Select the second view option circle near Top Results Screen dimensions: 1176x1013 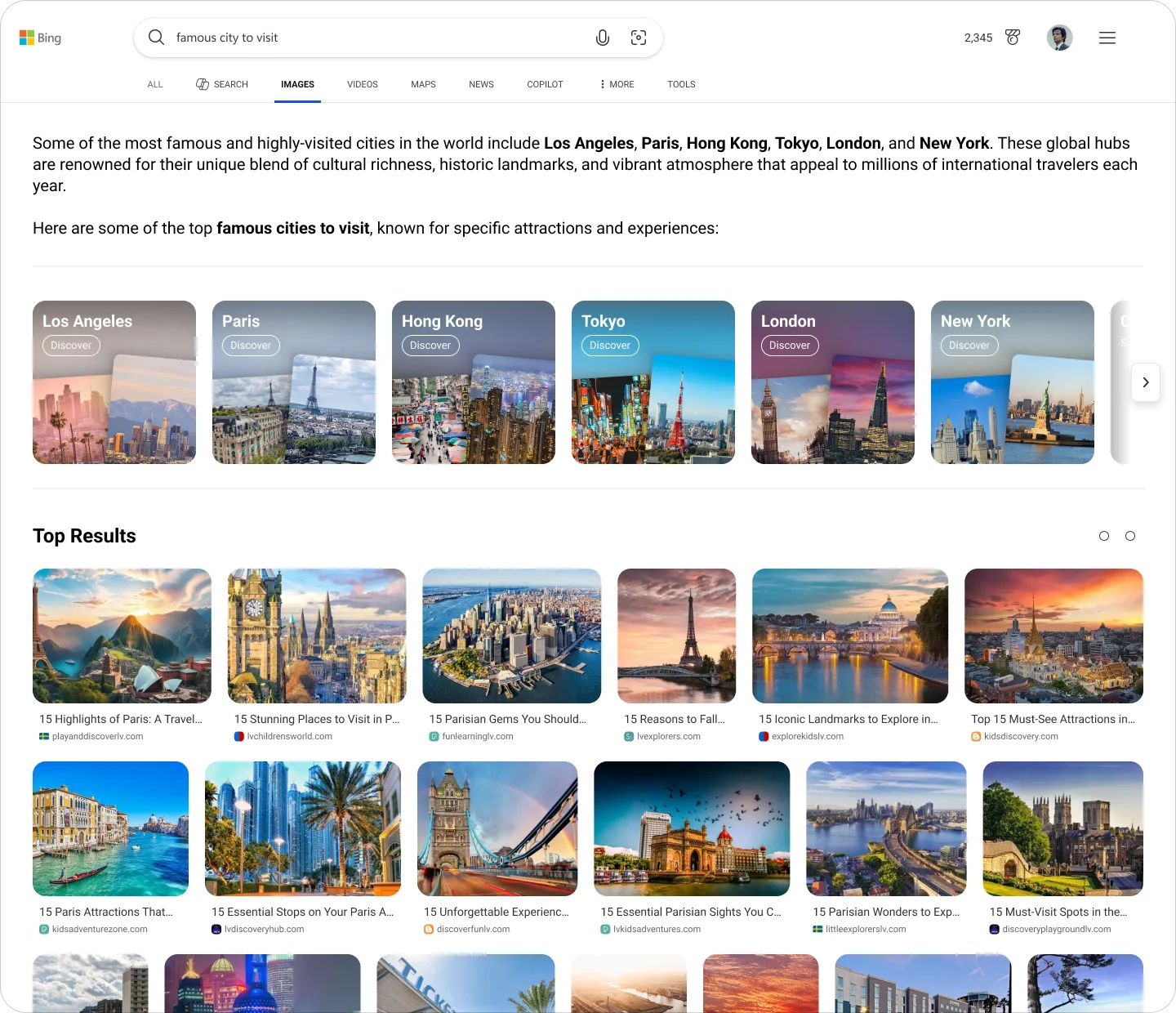coord(1130,536)
